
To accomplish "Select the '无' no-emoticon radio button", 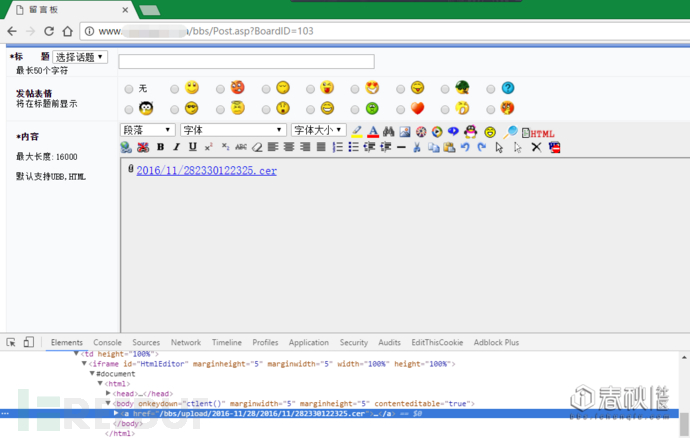I will pos(128,89).
